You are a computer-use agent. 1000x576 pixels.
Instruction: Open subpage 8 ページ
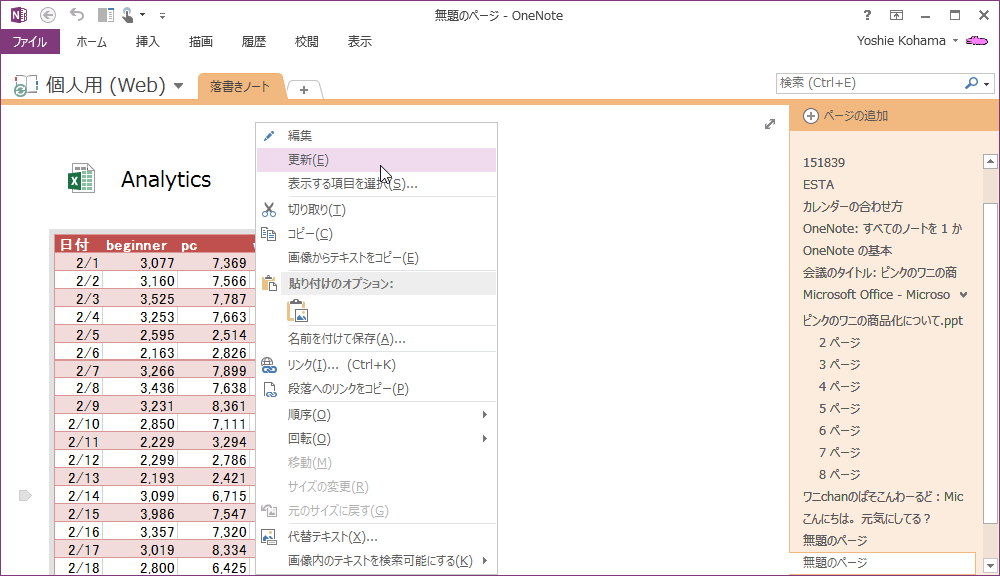click(x=839, y=475)
